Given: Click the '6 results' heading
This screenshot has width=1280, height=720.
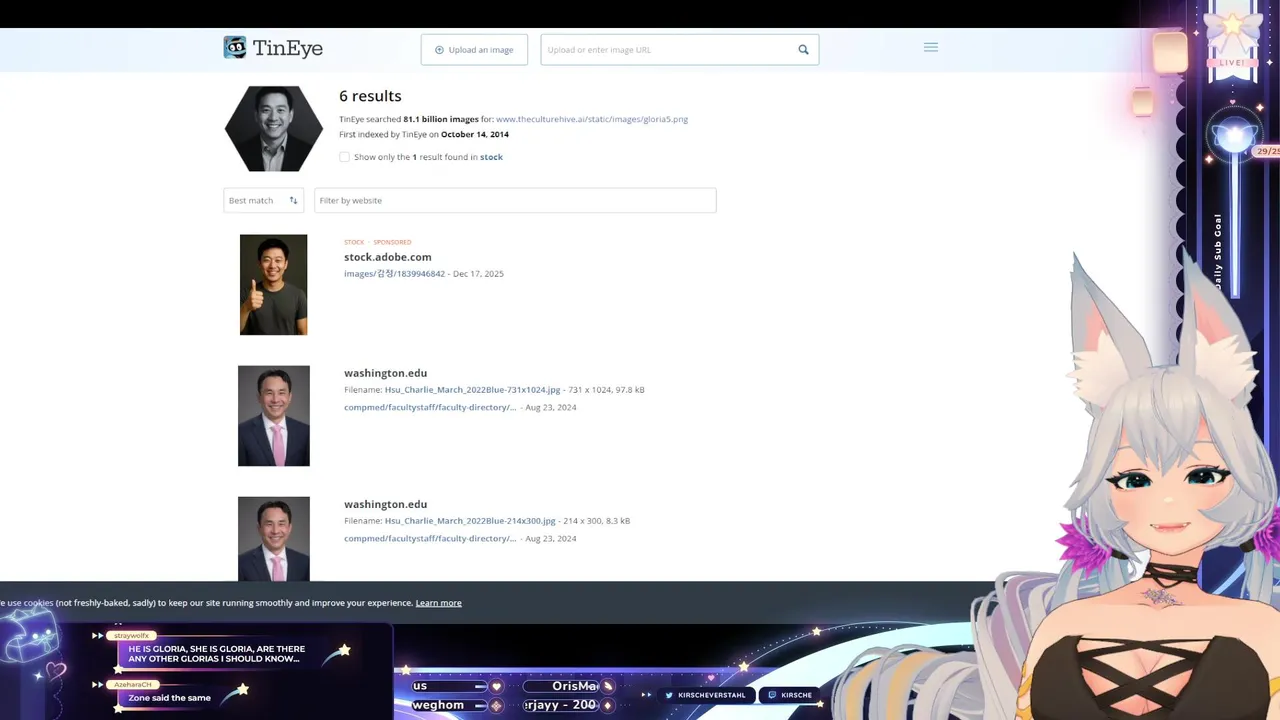Looking at the screenshot, I should click(x=370, y=96).
